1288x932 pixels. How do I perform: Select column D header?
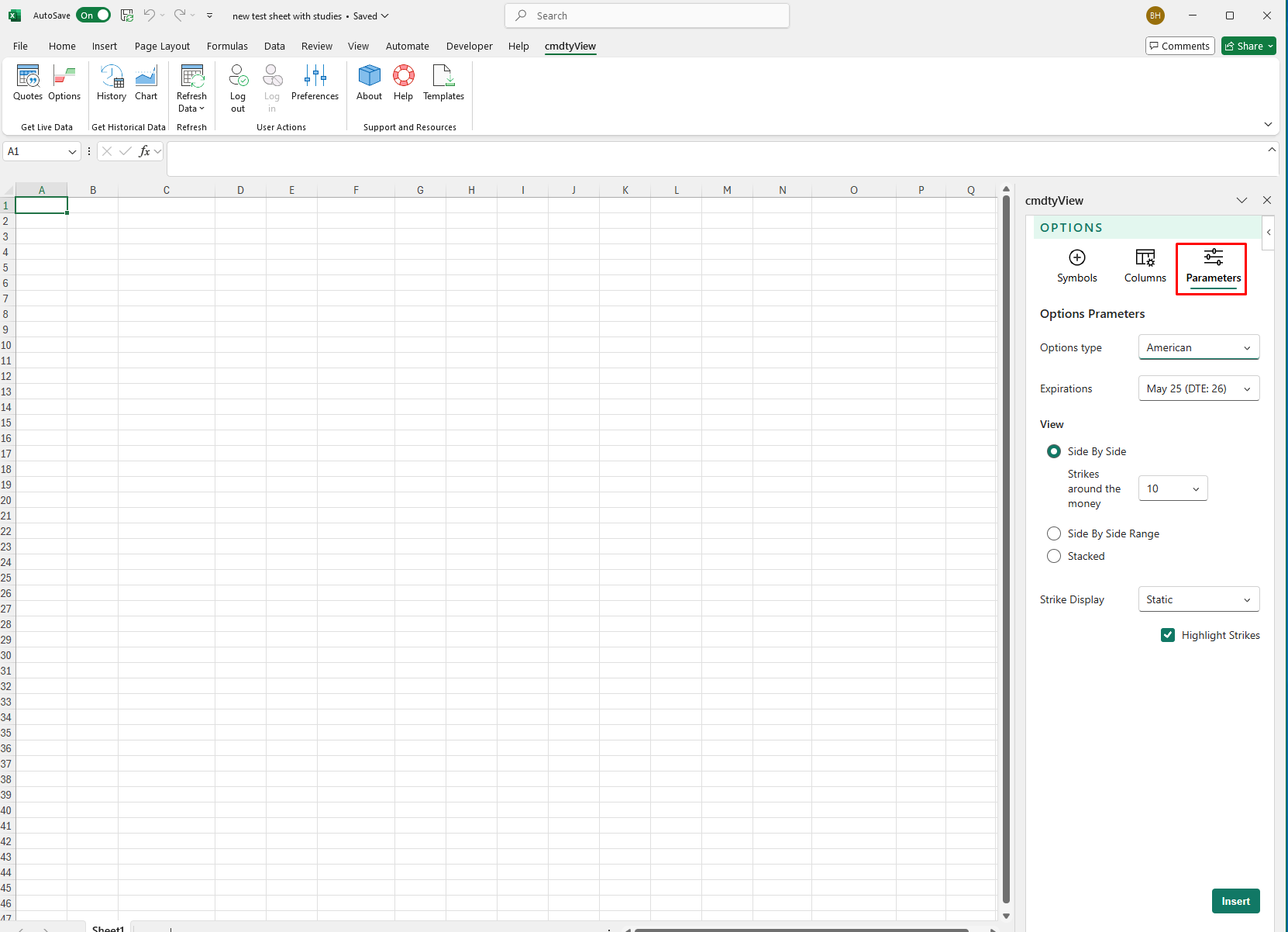click(x=240, y=190)
